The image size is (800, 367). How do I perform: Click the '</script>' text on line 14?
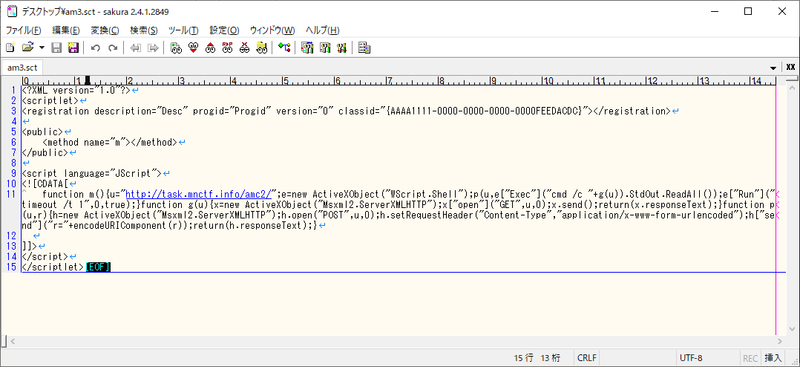click(x=45, y=256)
